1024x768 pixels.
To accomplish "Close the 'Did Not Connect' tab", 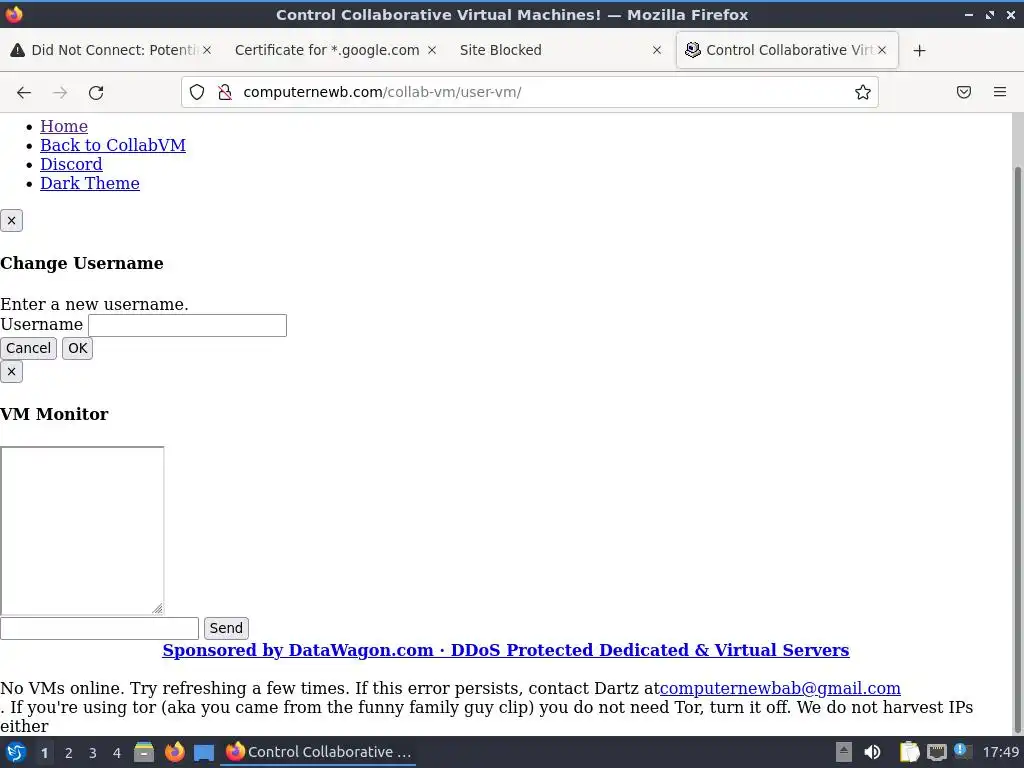I will (x=206, y=50).
